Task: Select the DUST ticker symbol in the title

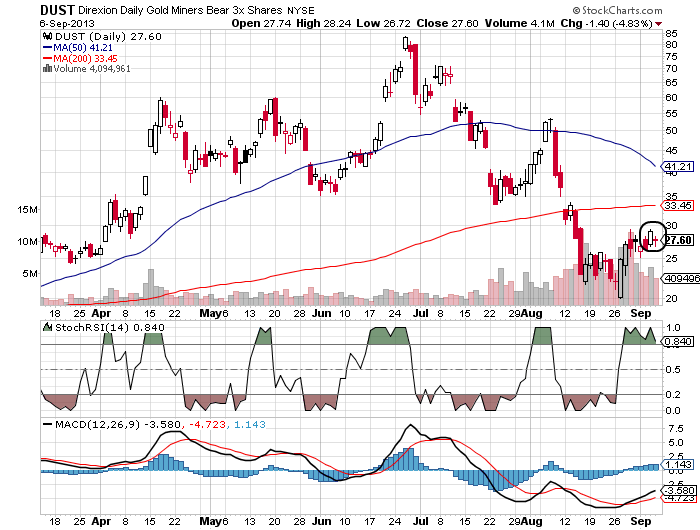Action: click(57, 10)
